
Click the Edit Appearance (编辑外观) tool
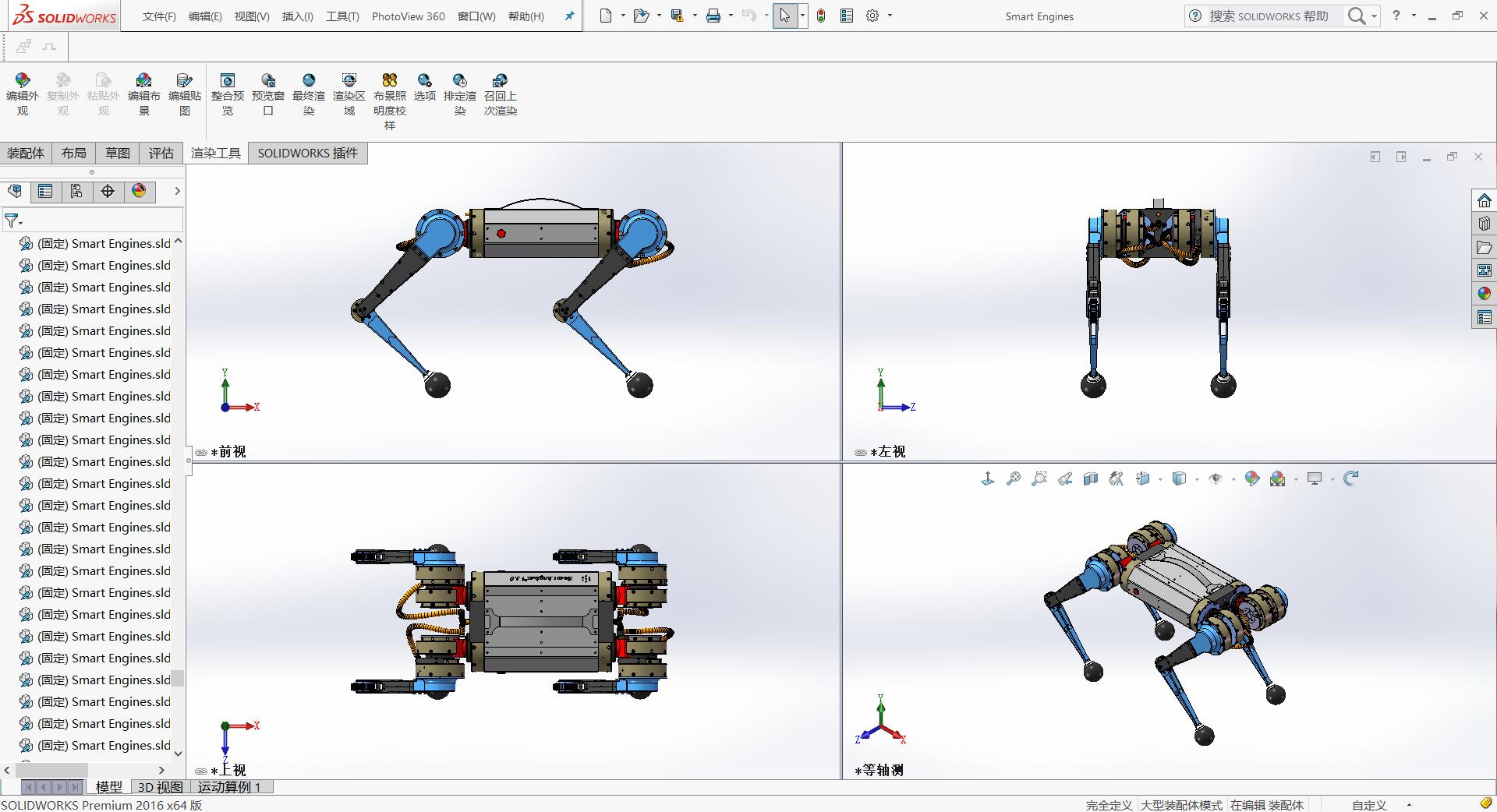coord(22,94)
